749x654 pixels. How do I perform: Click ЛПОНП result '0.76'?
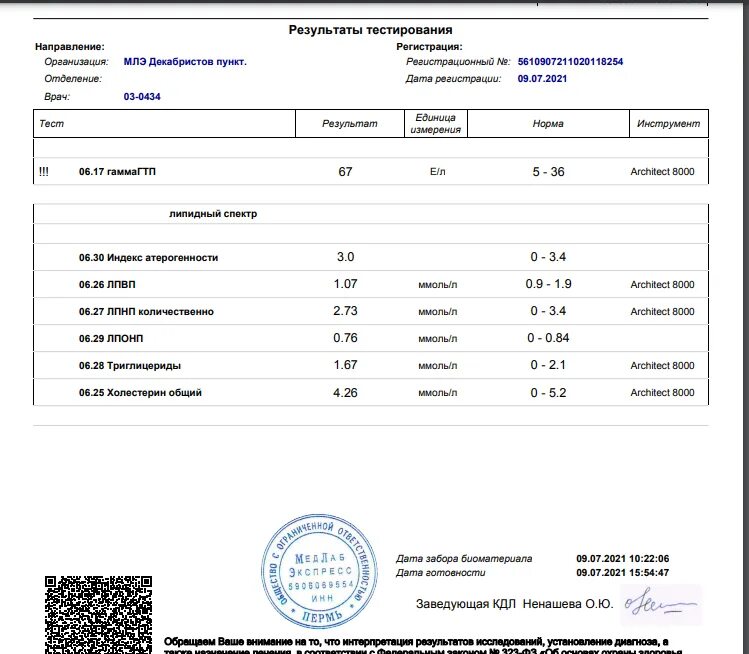(345, 338)
